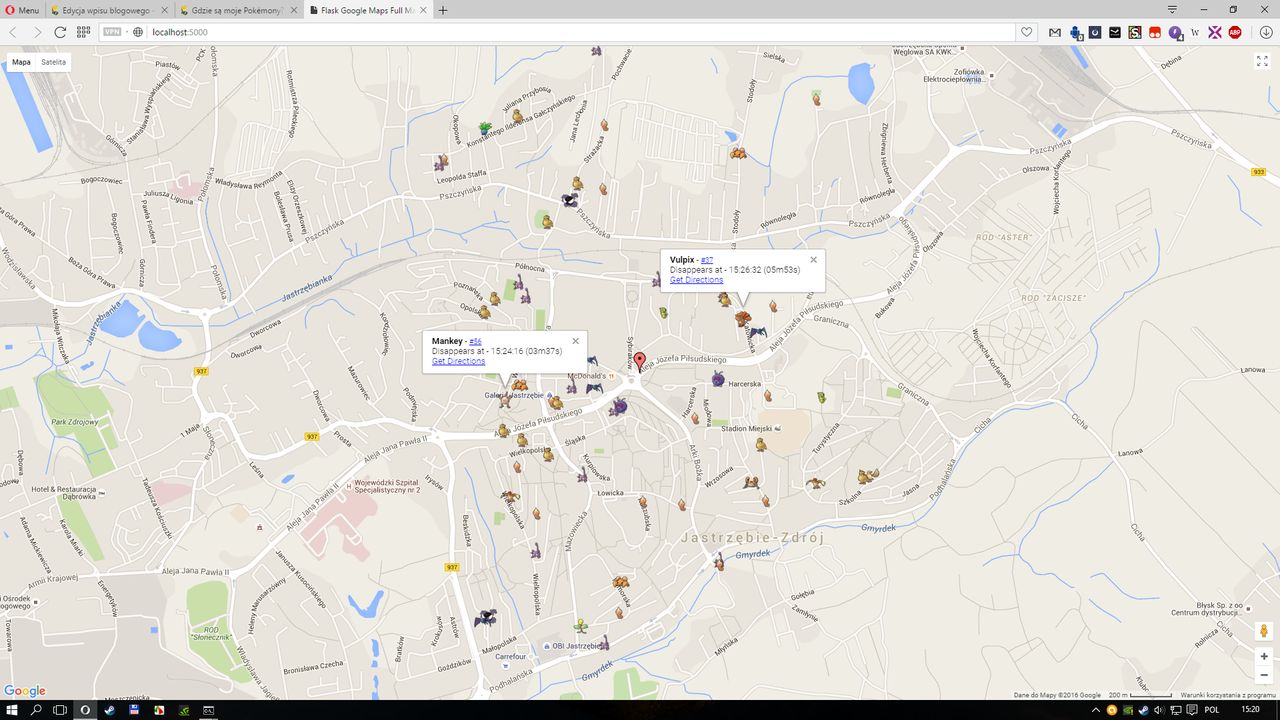Select the Vulpix marker below its popup

(x=742, y=319)
